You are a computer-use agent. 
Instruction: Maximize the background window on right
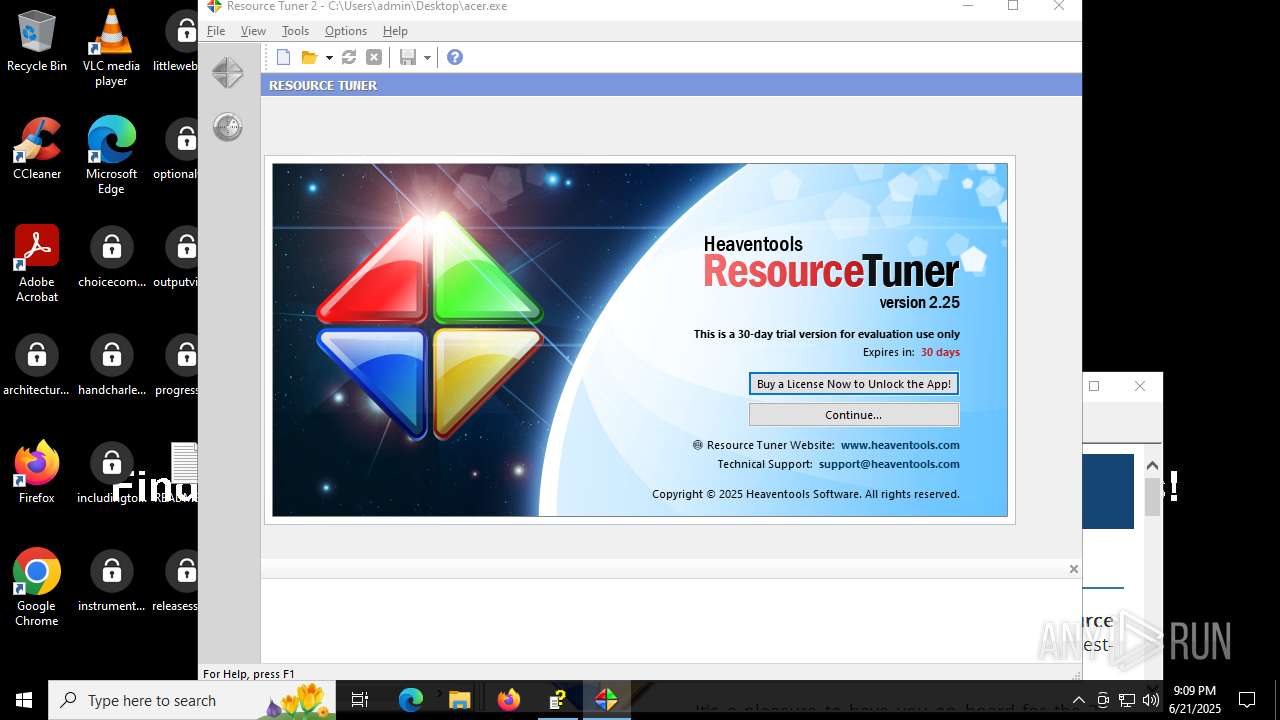(x=1094, y=386)
